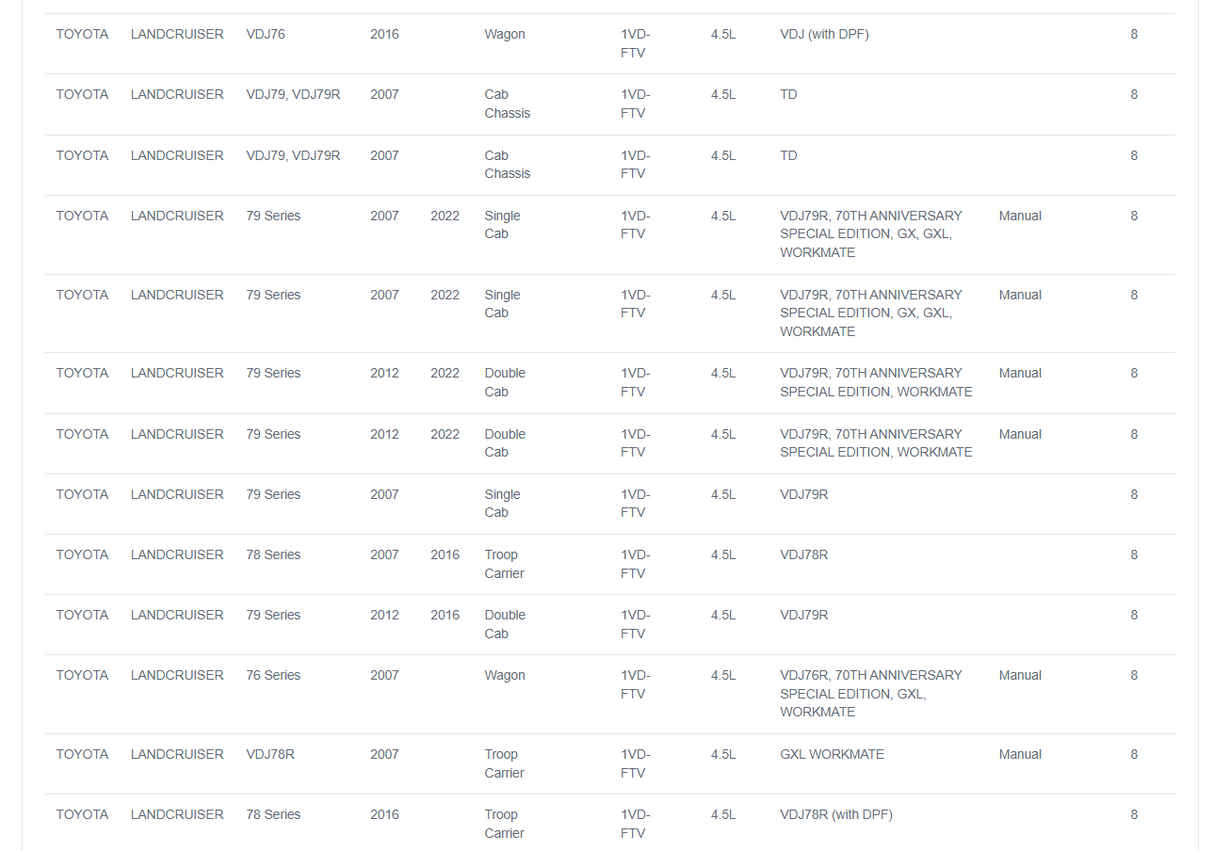Click "Manual" in the 76 Series row
The height and width of the screenshot is (851, 1214).
(1020, 675)
